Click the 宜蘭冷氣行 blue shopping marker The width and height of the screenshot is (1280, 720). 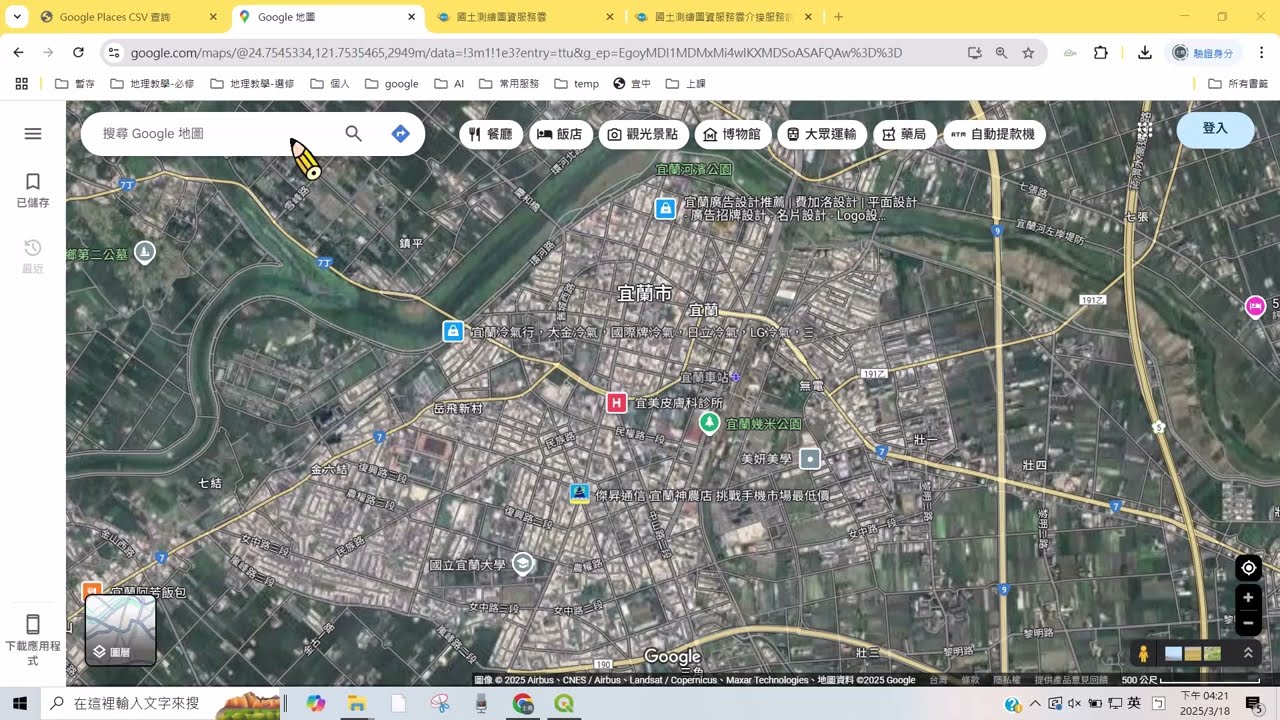[453, 331]
